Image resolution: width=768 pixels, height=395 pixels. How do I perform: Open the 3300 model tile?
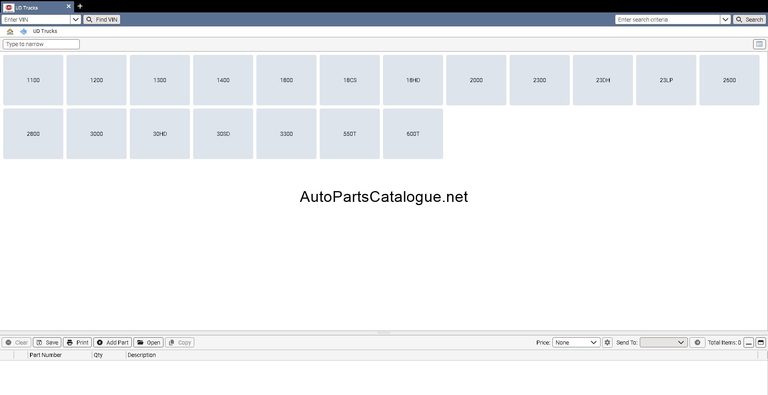click(x=287, y=134)
